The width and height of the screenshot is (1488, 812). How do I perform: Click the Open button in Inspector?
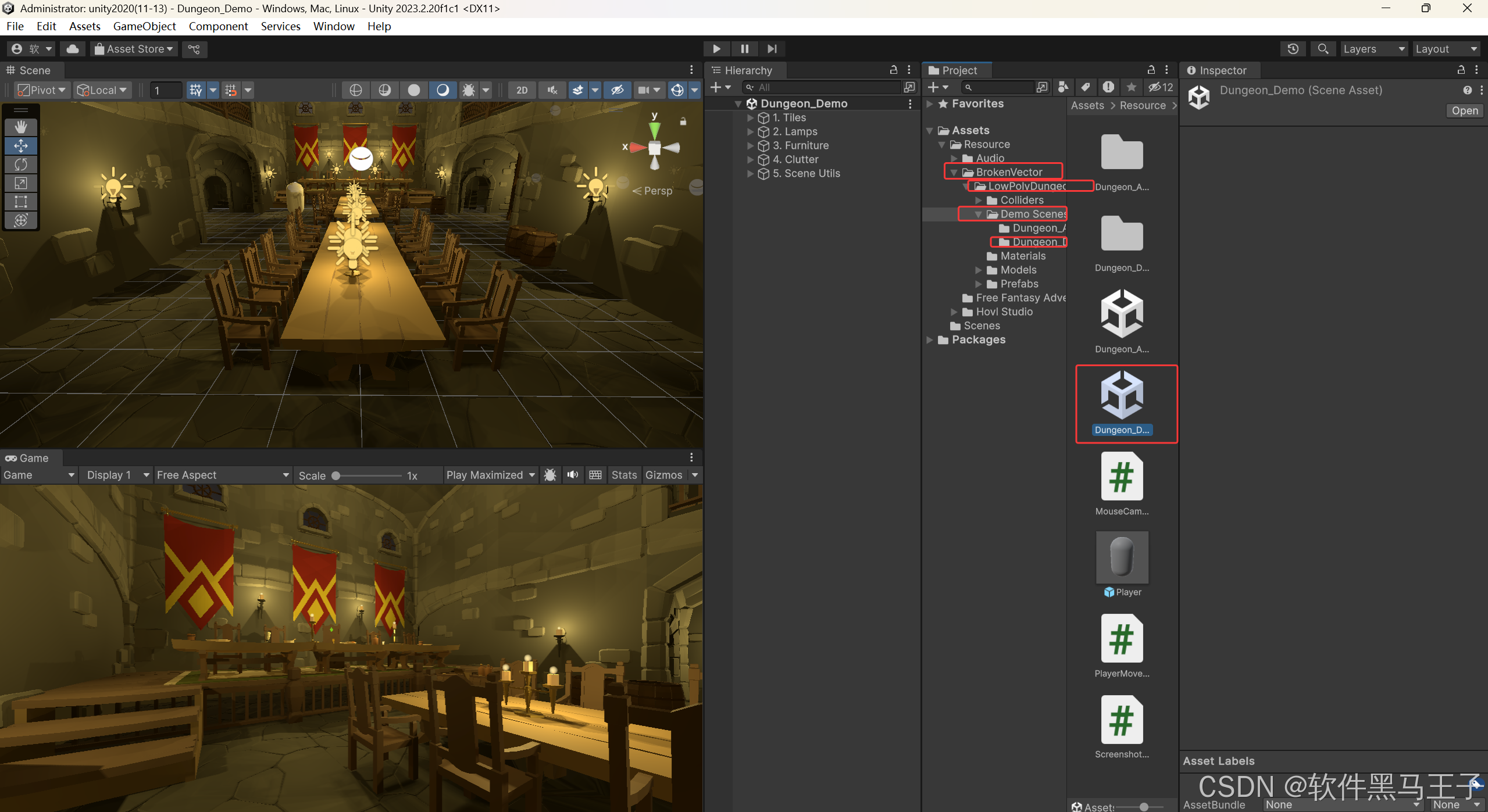click(1464, 110)
